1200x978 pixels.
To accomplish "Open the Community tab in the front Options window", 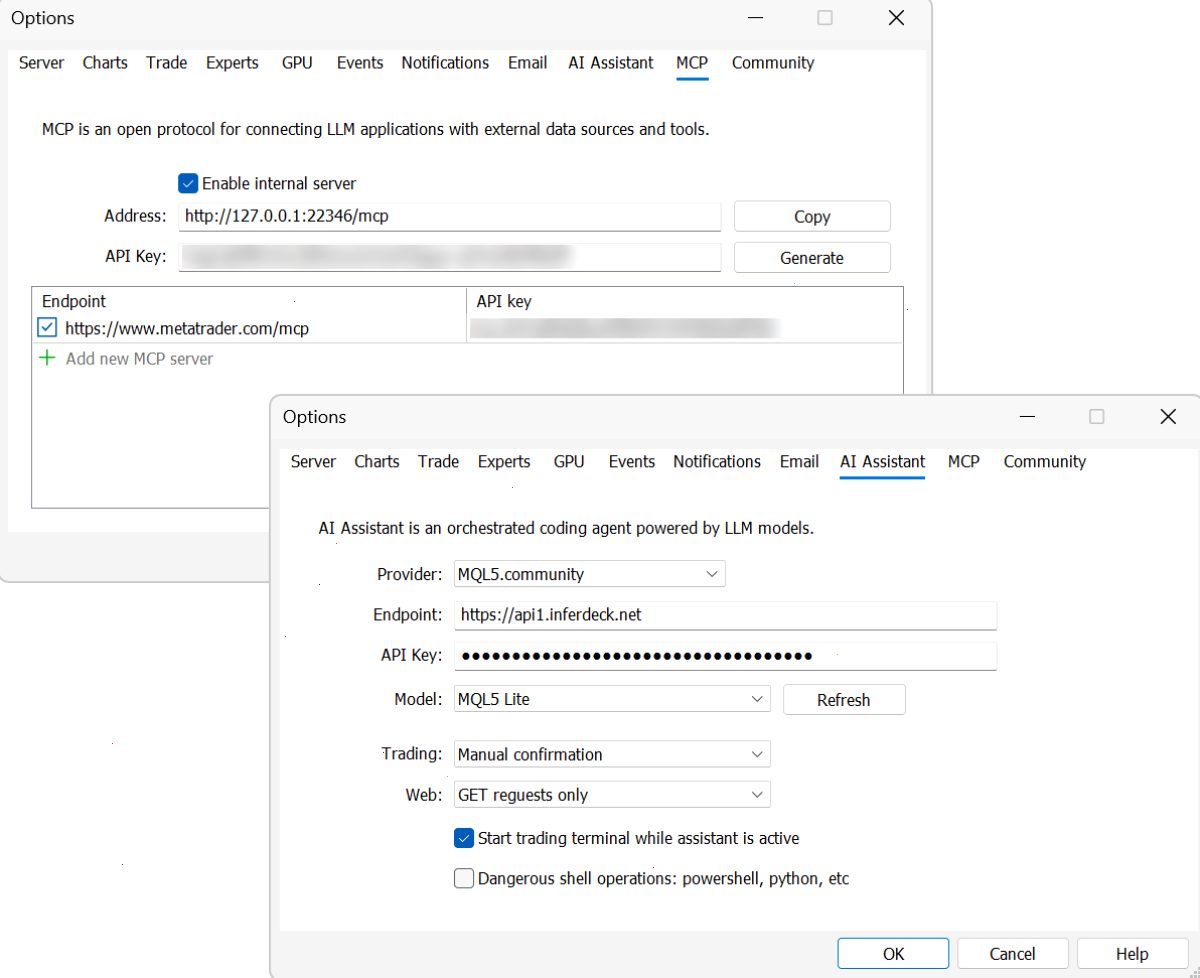I will coord(1044,461).
